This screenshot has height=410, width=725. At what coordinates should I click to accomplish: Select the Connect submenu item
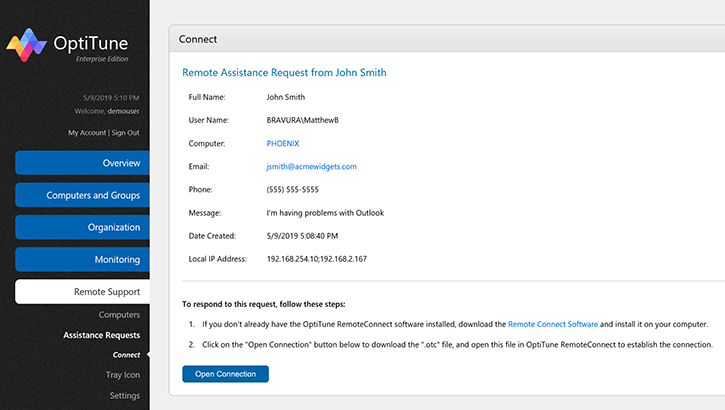pos(126,355)
